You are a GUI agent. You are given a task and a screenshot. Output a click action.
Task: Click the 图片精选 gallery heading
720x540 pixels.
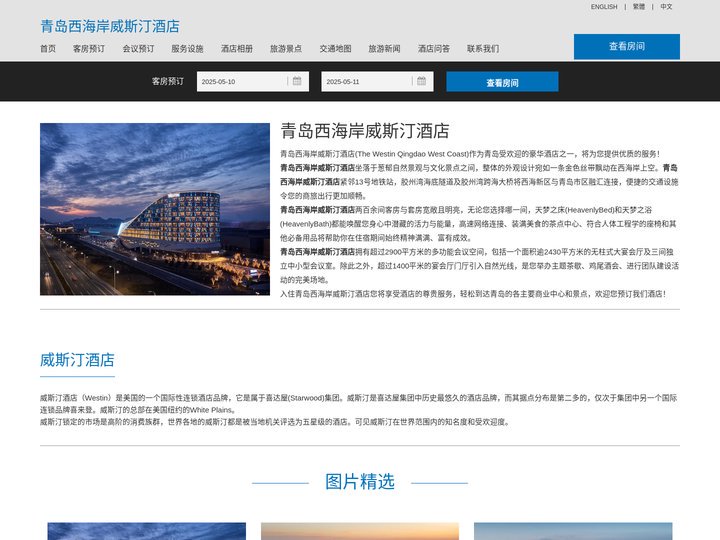point(360,482)
